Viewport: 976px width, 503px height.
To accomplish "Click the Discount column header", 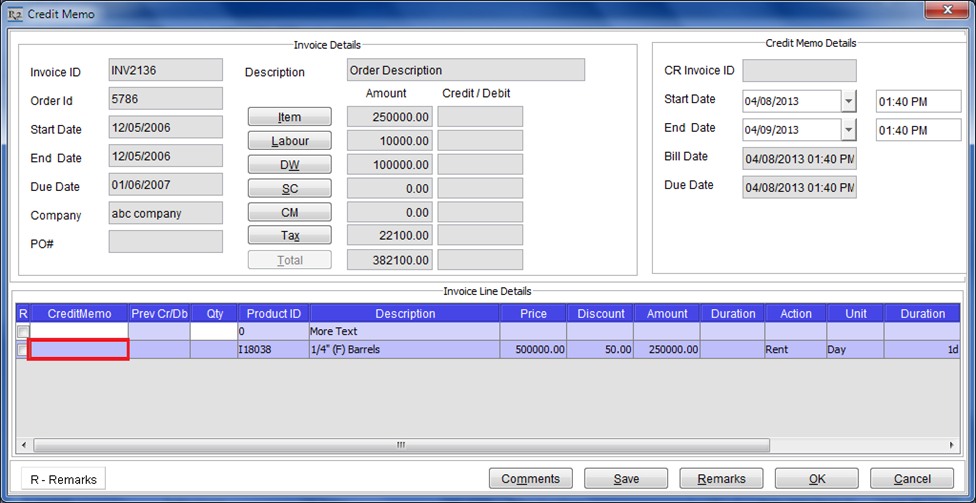I will click(600, 314).
